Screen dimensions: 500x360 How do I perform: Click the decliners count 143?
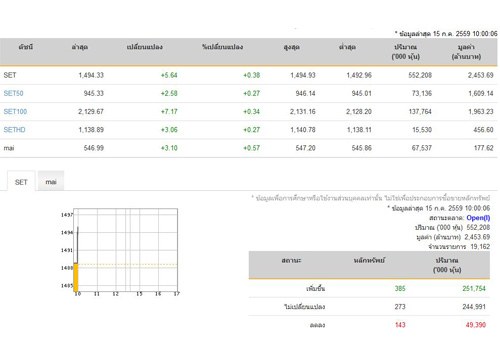(400, 325)
